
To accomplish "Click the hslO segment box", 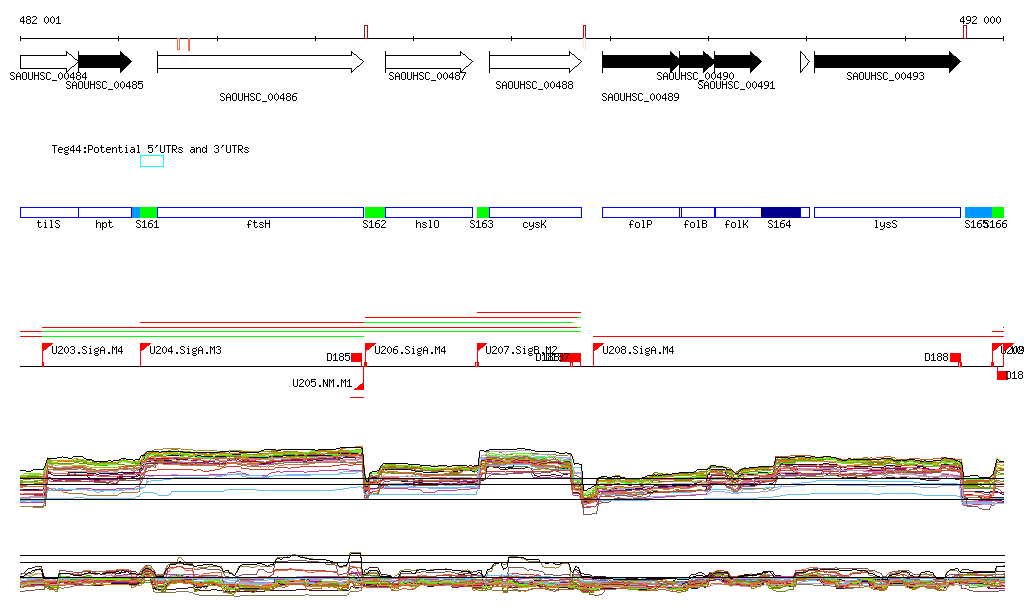I will [428, 212].
